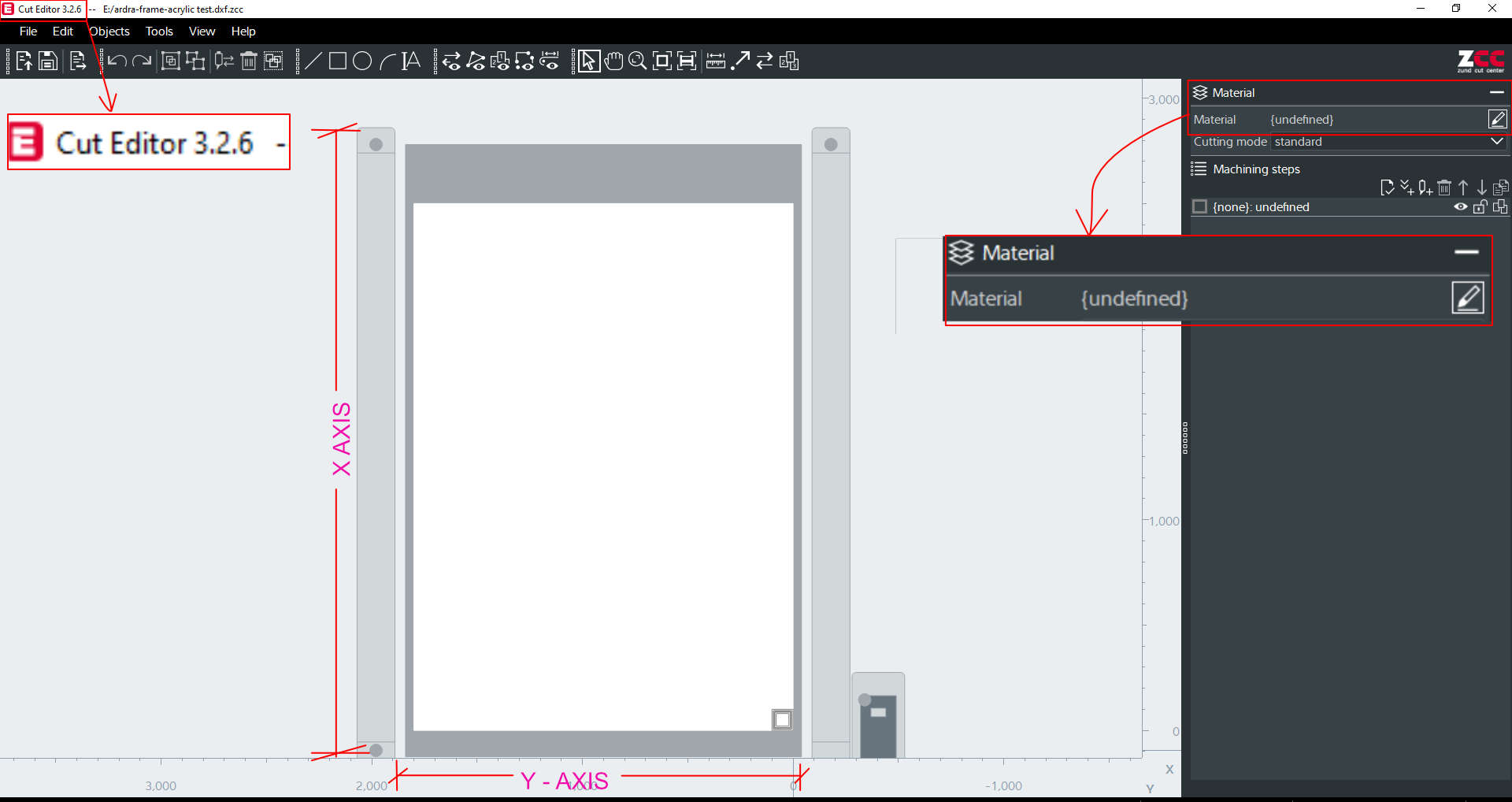Click the export document icon
The width and height of the screenshot is (1512, 802).
click(x=77, y=61)
